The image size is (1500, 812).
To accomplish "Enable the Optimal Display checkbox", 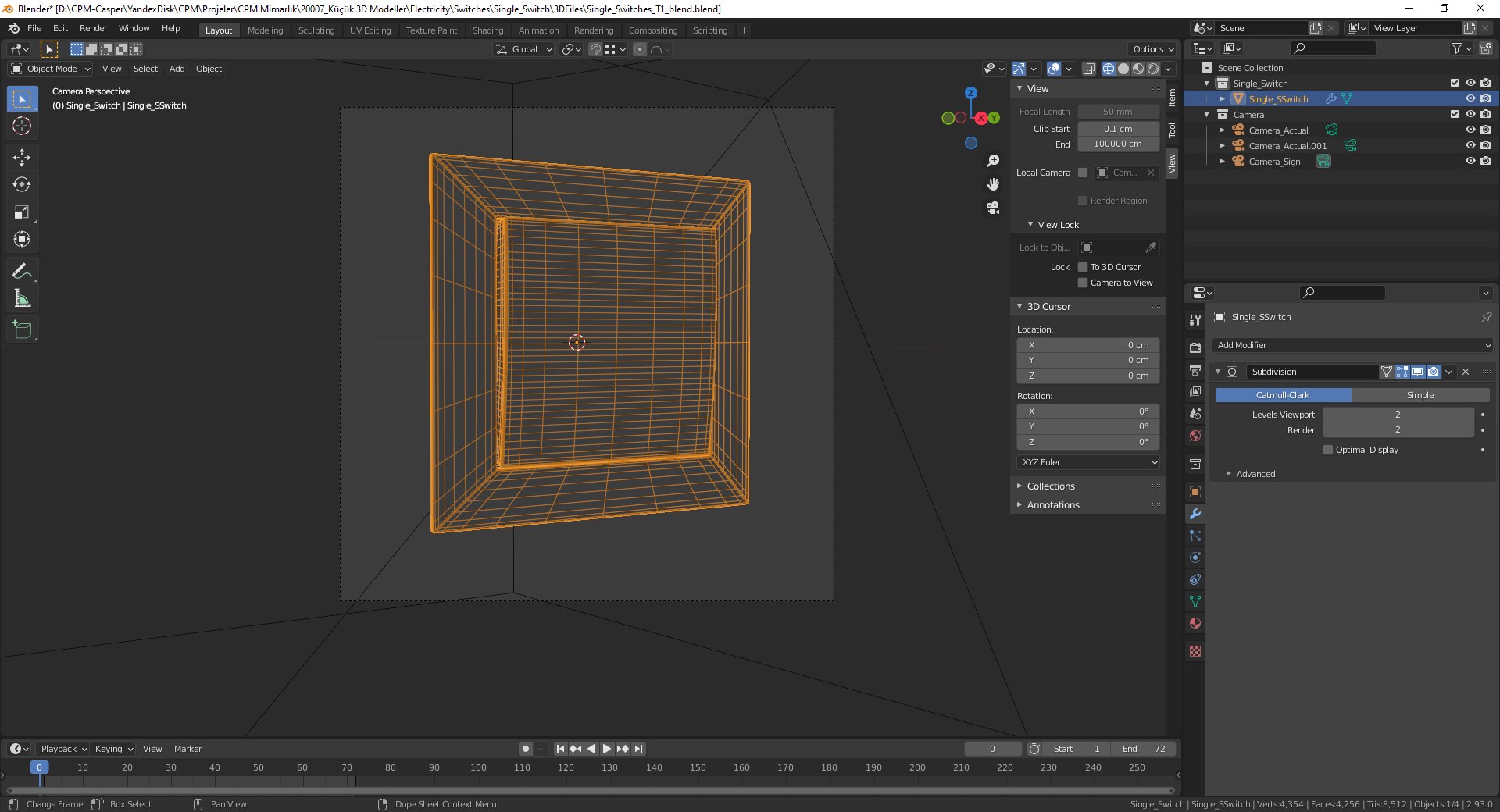I will pos(1328,450).
